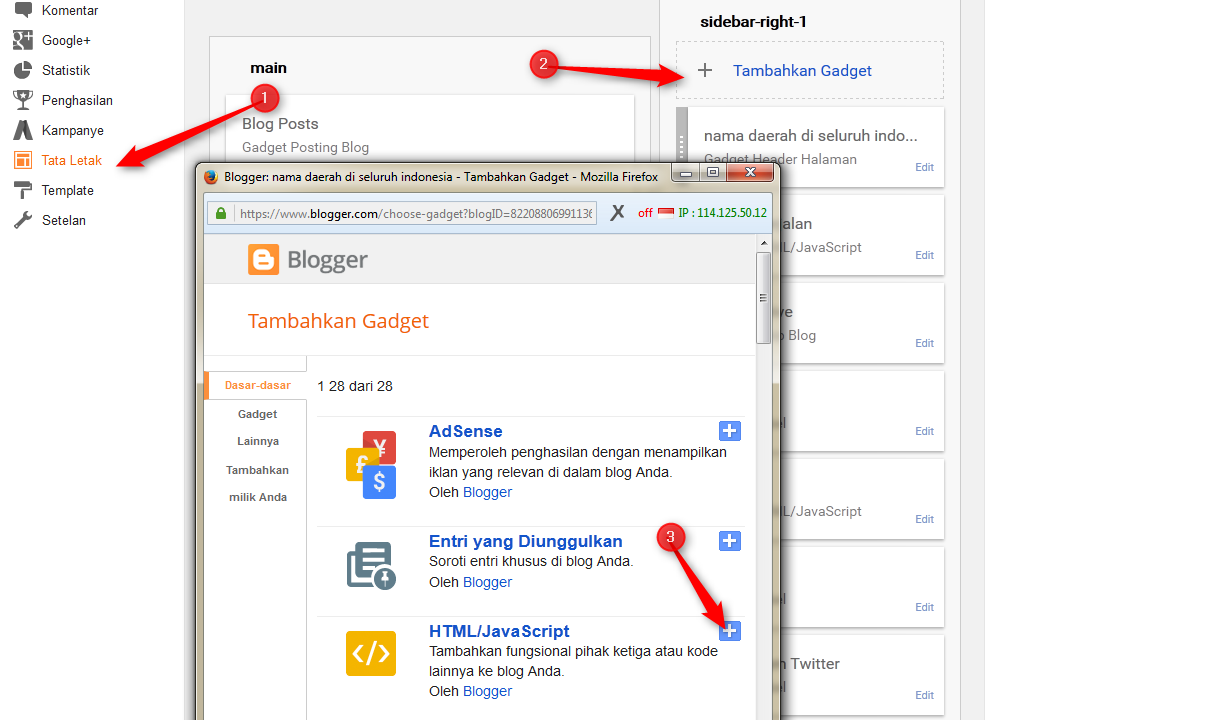This screenshot has height=720, width=1207.
Task: Click the 'sidebar-right-1' section label
Action: [753, 22]
